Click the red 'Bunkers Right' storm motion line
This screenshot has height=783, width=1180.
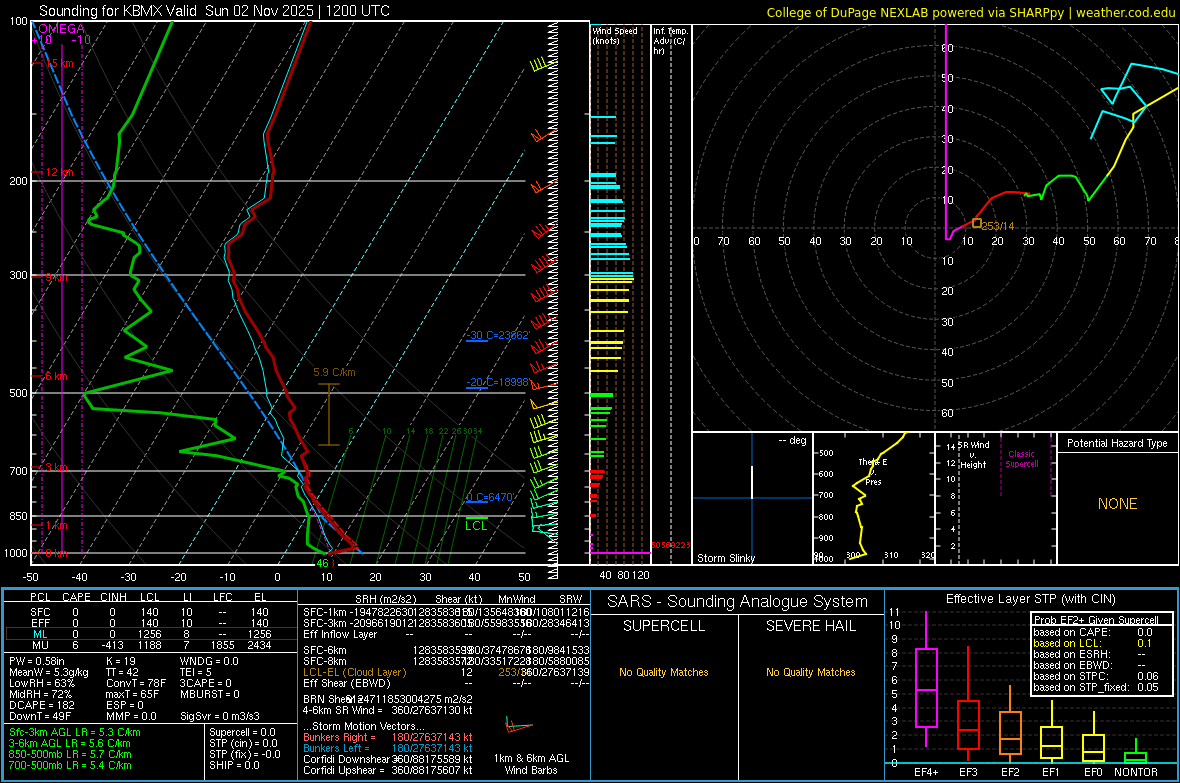pyautogui.click(x=388, y=737)
